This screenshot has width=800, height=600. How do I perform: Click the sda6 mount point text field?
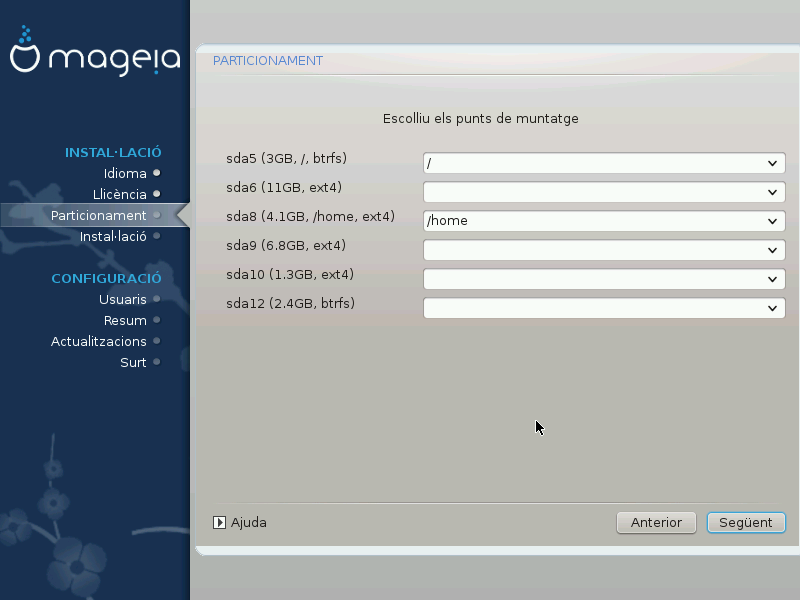pyautogui.click(x=590, y=192)
